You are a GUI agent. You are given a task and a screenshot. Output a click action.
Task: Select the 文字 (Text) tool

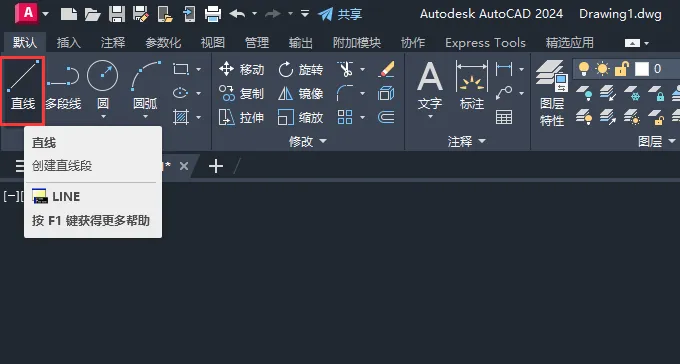[x=430, y=85]
